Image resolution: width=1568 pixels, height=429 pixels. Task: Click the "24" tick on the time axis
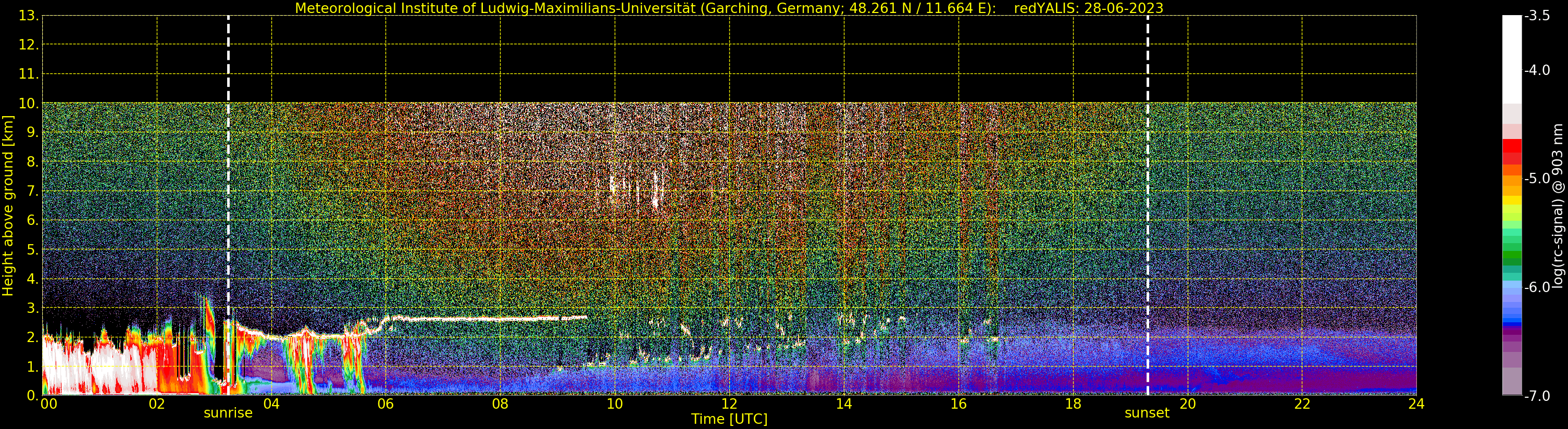[1416, 404]
